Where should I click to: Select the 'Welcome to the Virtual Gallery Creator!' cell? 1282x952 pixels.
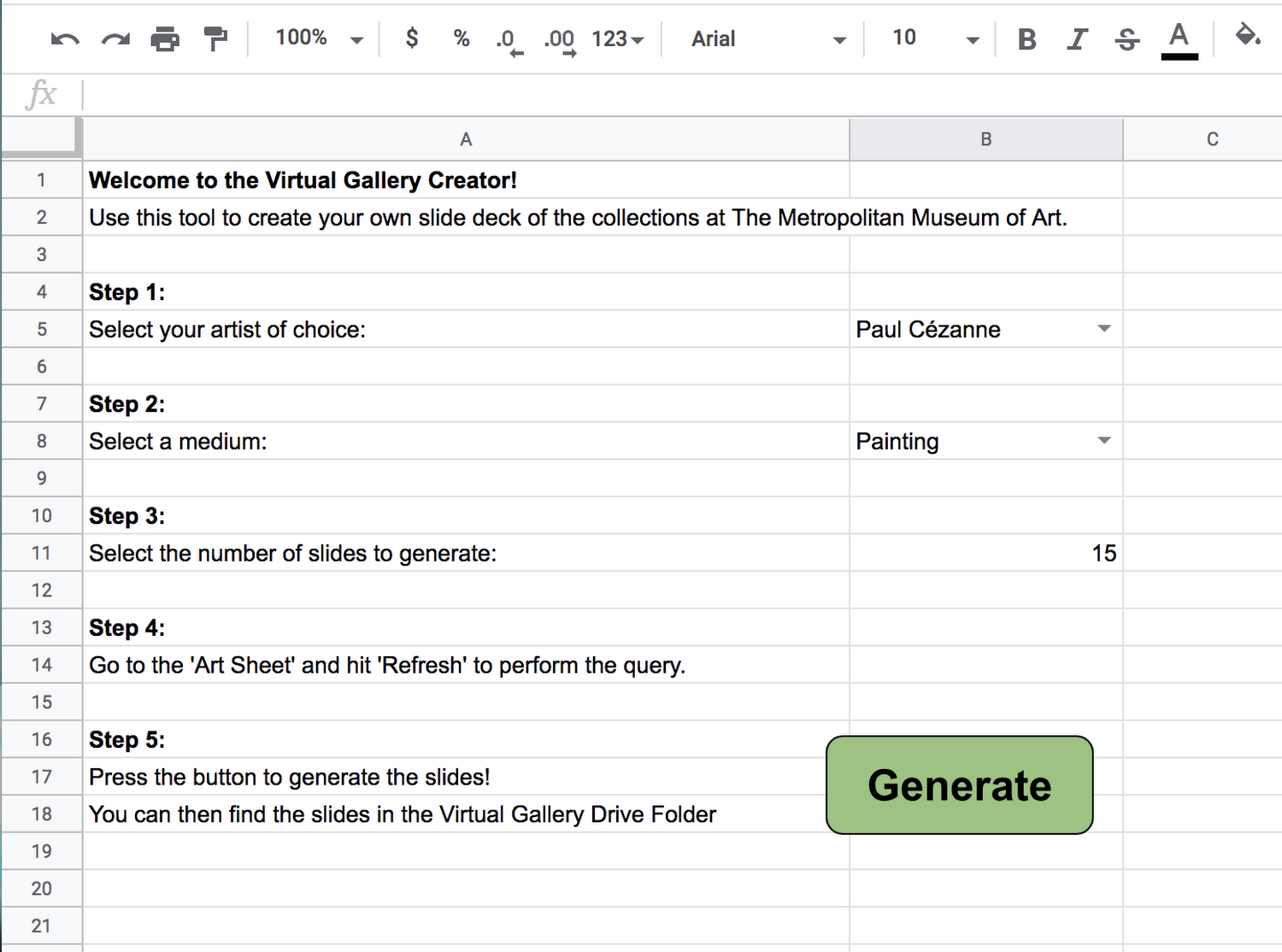point(466,180)
